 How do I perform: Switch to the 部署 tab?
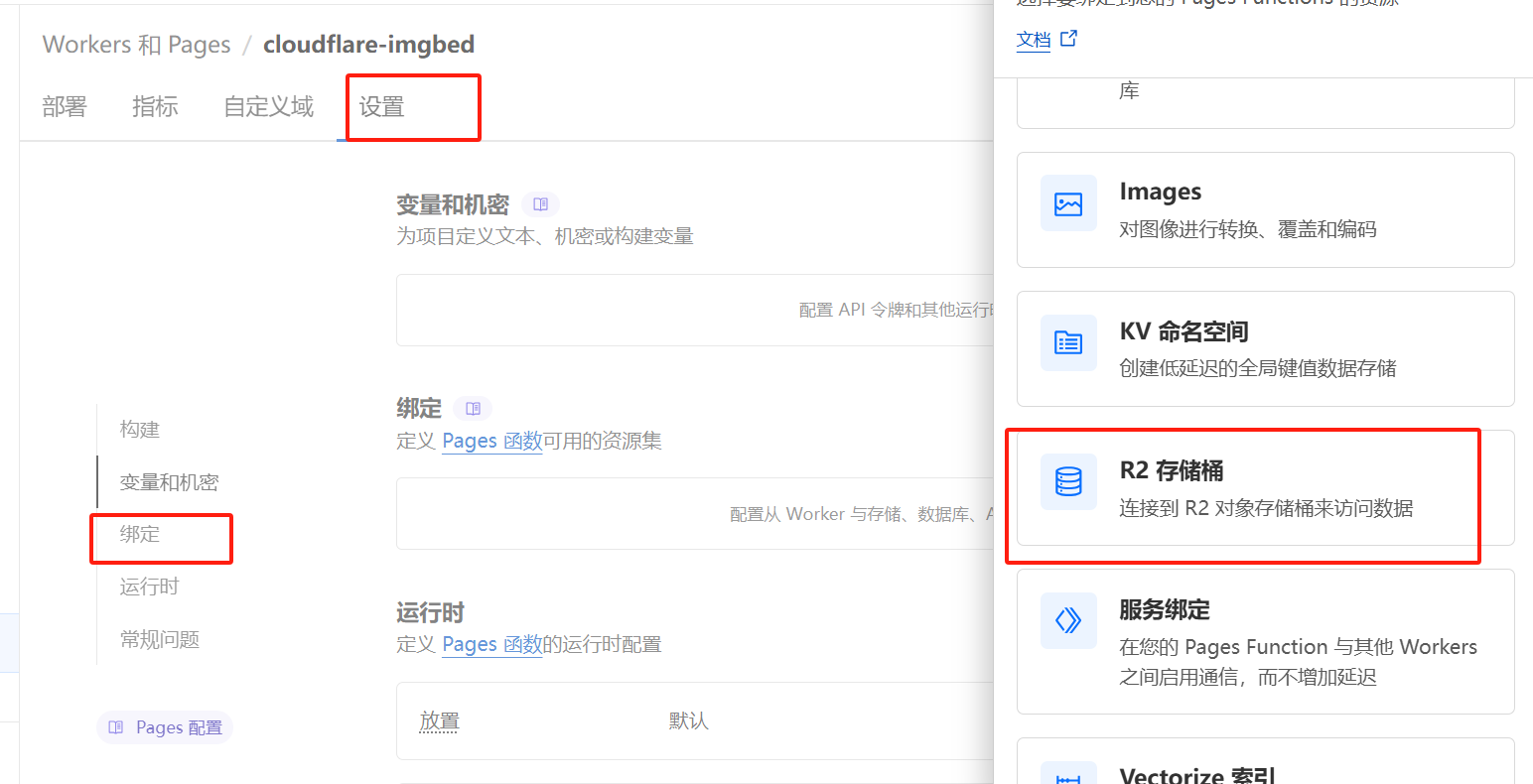(65, 107)
